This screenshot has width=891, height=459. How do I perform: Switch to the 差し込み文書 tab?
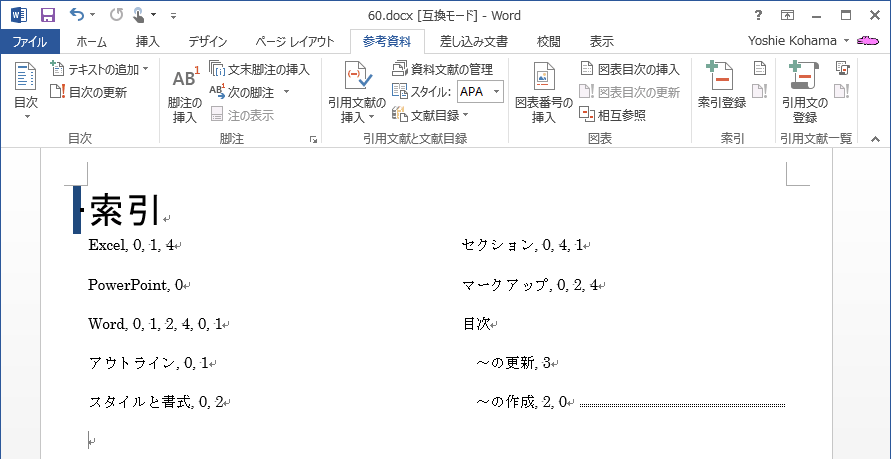(x=474, y=41)
